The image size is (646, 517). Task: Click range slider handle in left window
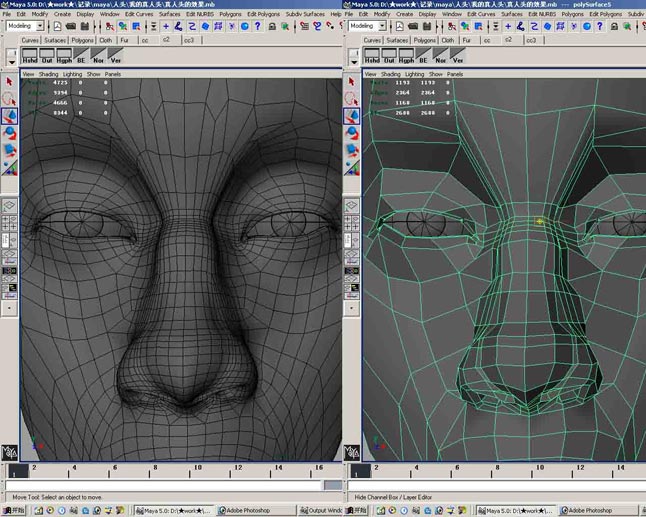click(x=332, y=485)
